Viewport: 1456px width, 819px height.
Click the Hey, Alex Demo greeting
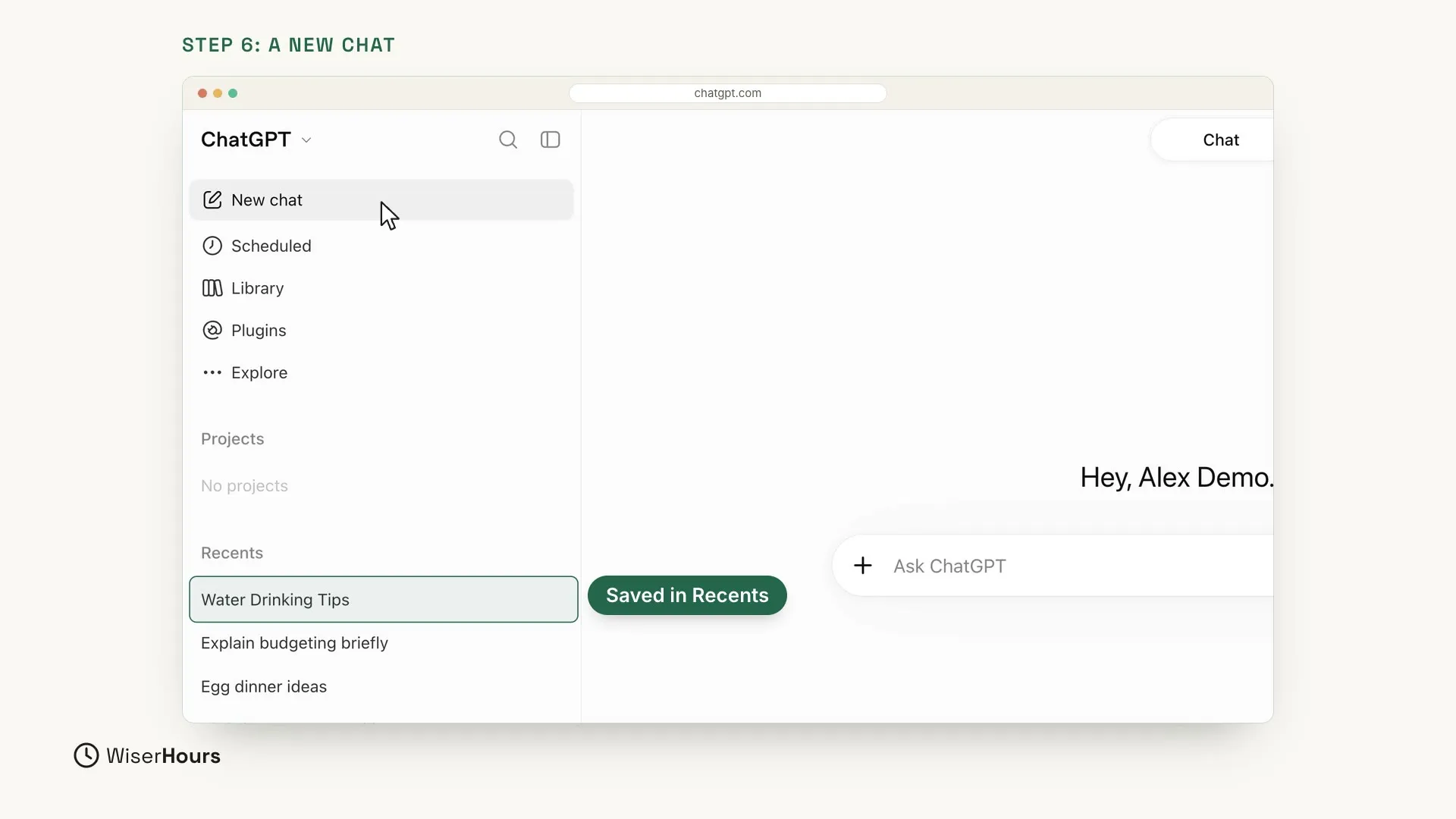(1177, 478)
